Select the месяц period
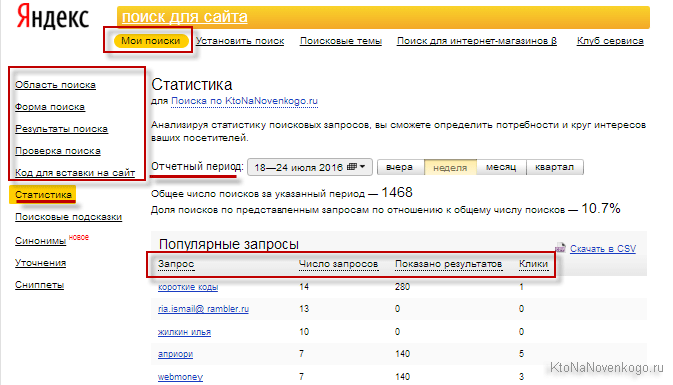673x385 pixels. tap(501, 167)
